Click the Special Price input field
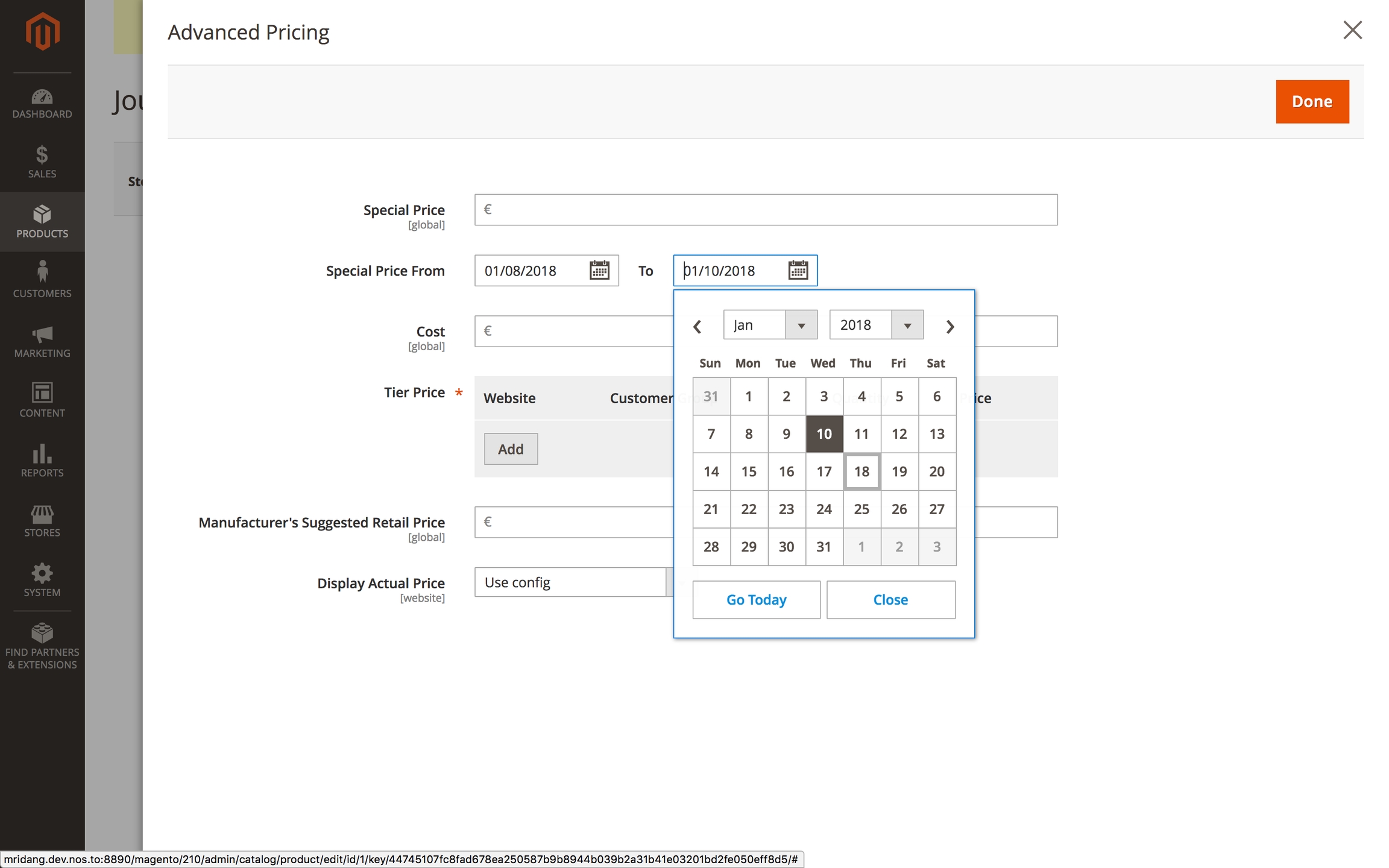Screen dimensions: 1389x868 [x=766, y=210]
